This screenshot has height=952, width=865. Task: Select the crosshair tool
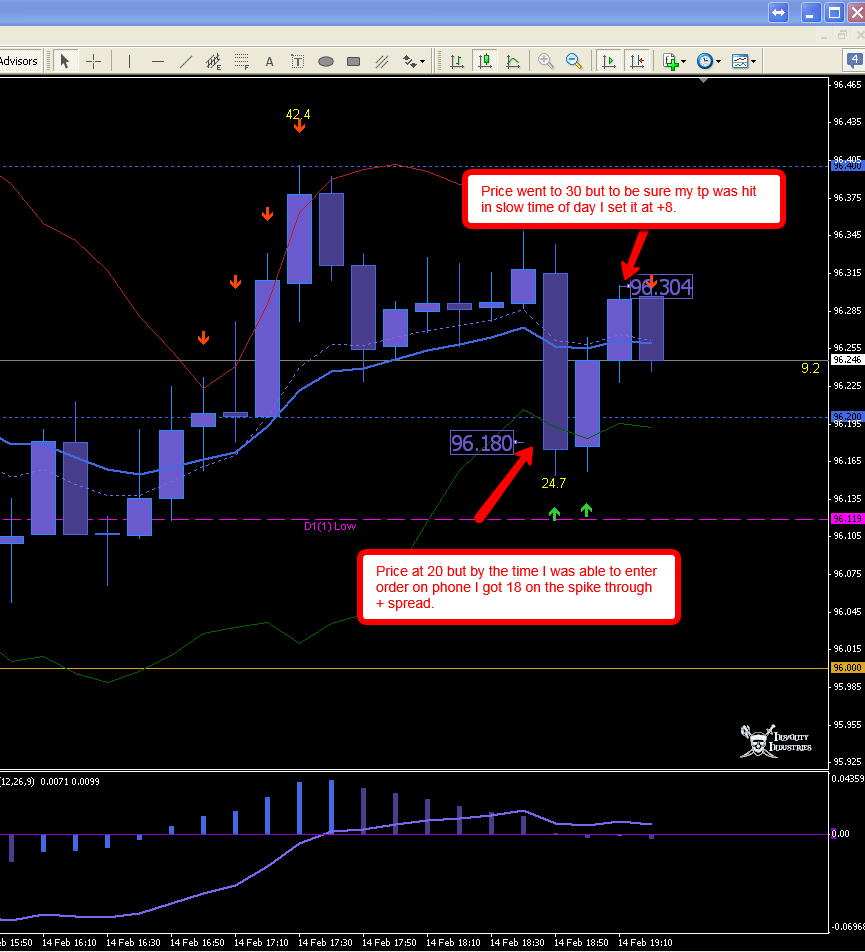point(93,61)
